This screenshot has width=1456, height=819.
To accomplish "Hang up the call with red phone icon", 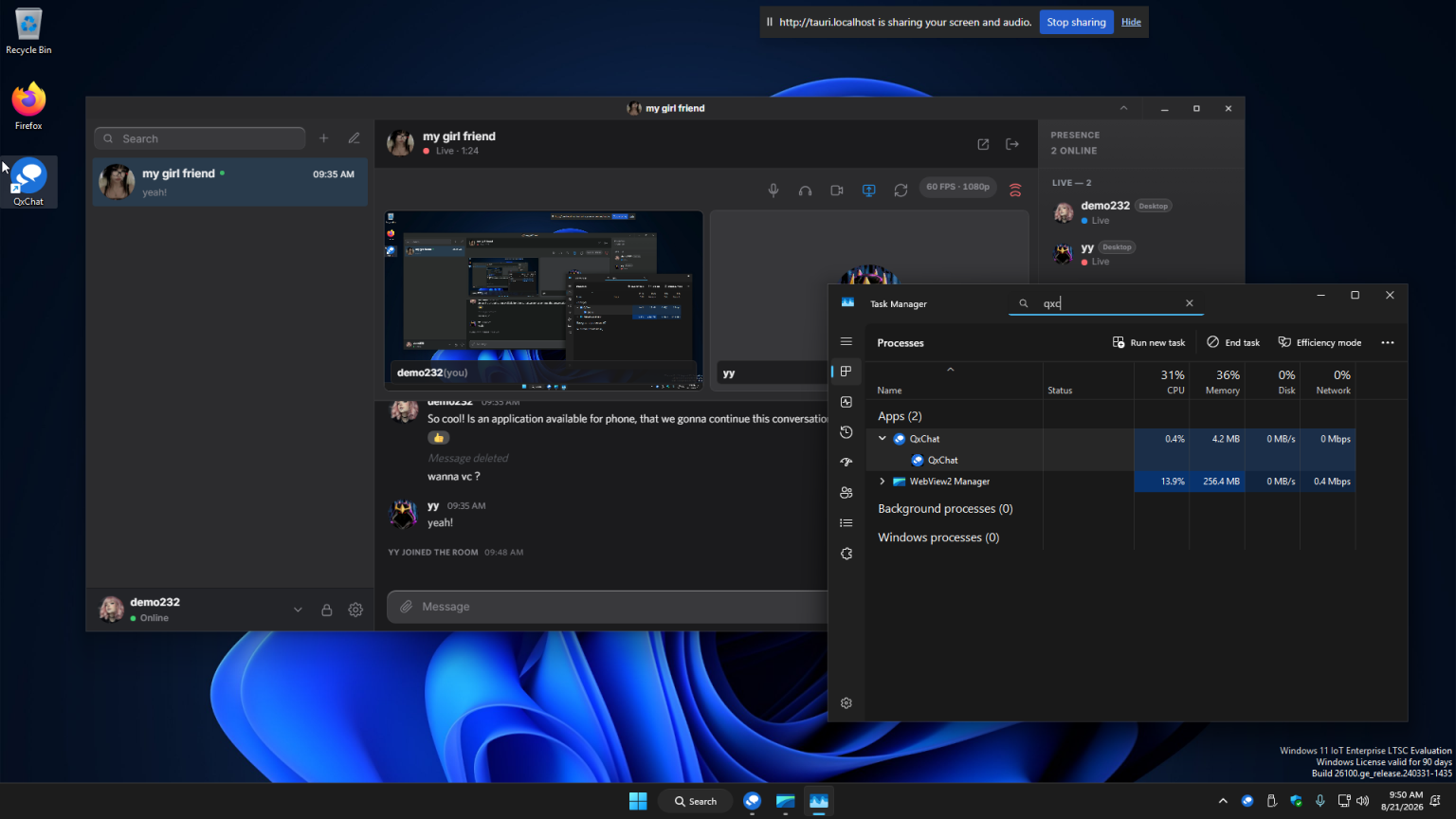I will [x=1015, y=191].
